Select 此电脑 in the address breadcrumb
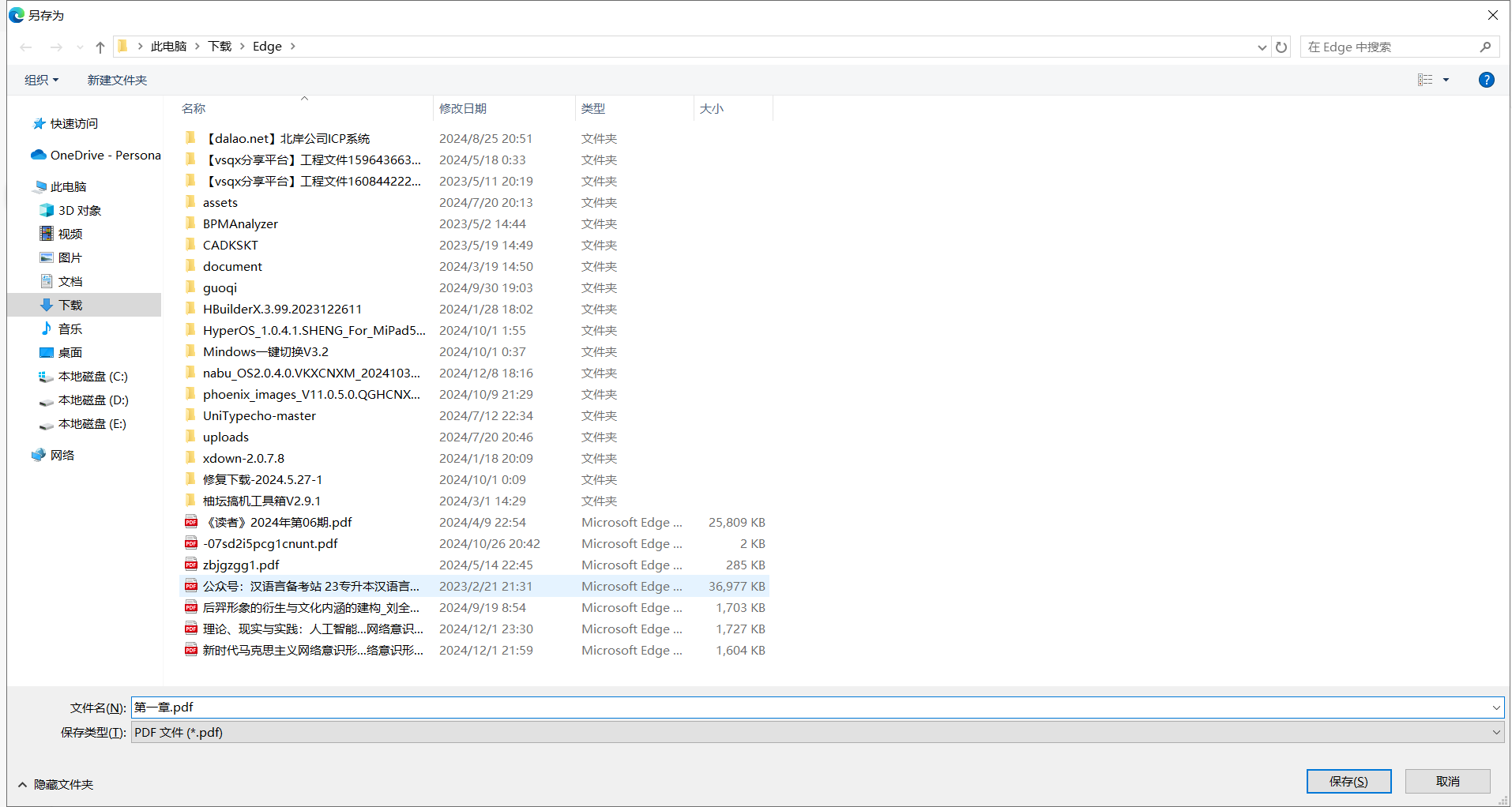Screen dimensions: 1512x807 click(x=168, y=47)
